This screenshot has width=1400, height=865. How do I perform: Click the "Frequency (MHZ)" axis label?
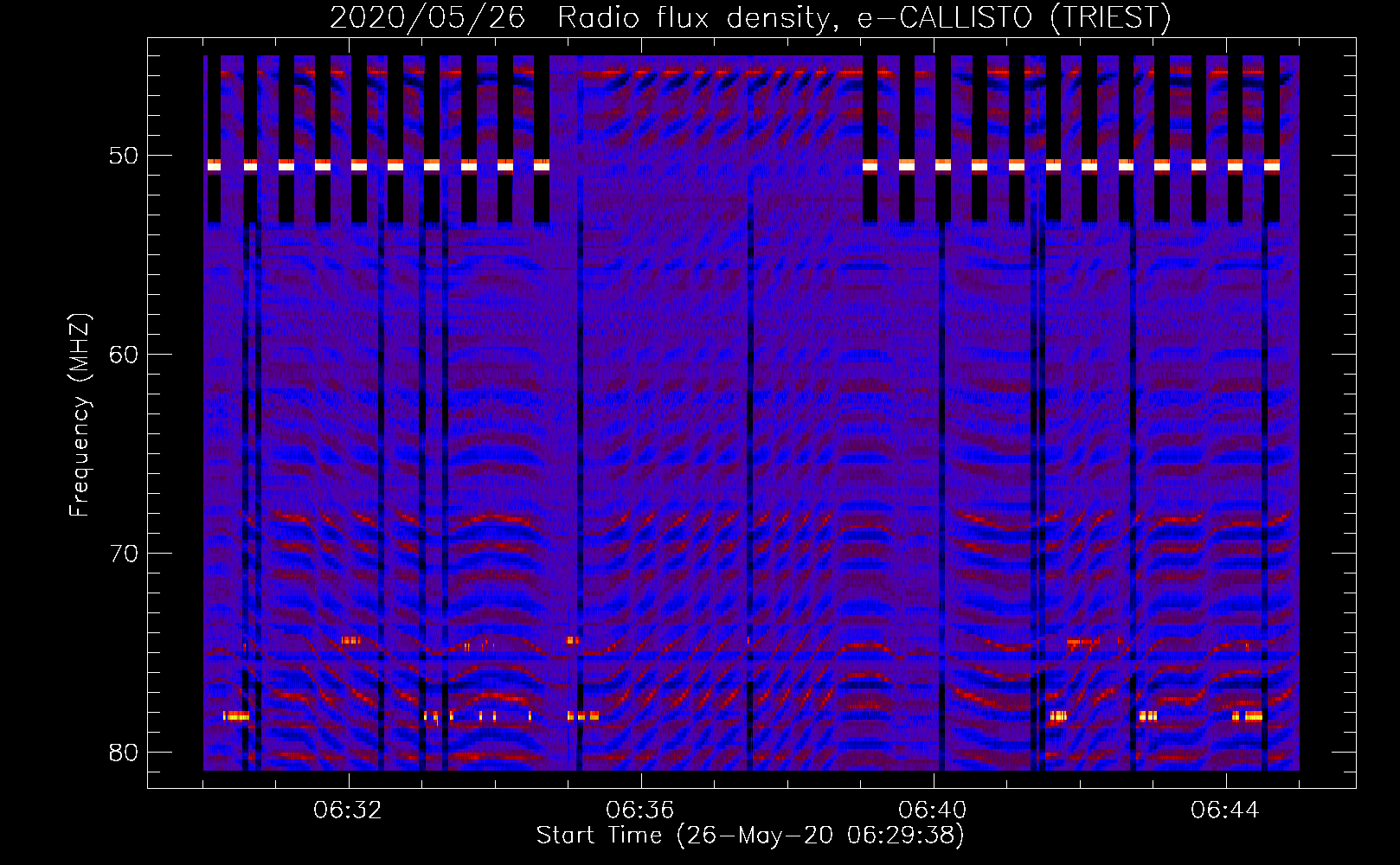point(79,415)
